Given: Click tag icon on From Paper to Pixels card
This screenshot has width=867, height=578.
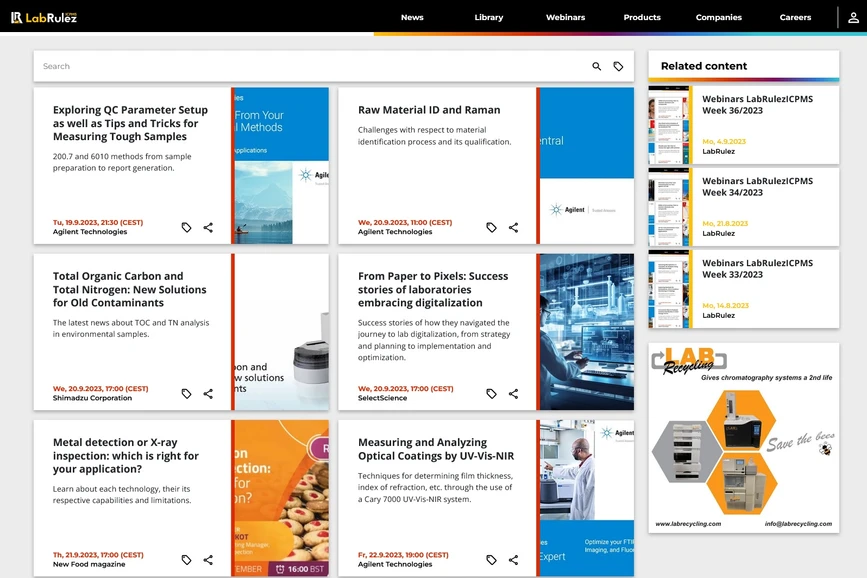Looking at the screenshot, I should tap(491, 394).
